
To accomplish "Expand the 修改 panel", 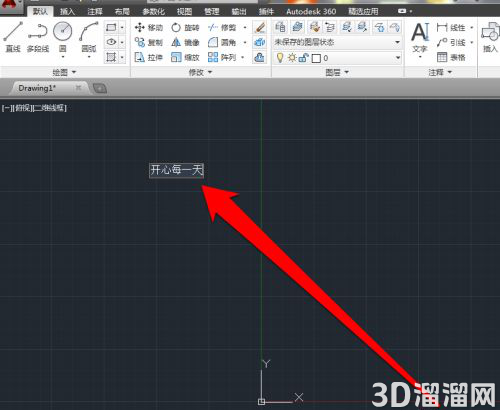I will click(x=200, y=72).
